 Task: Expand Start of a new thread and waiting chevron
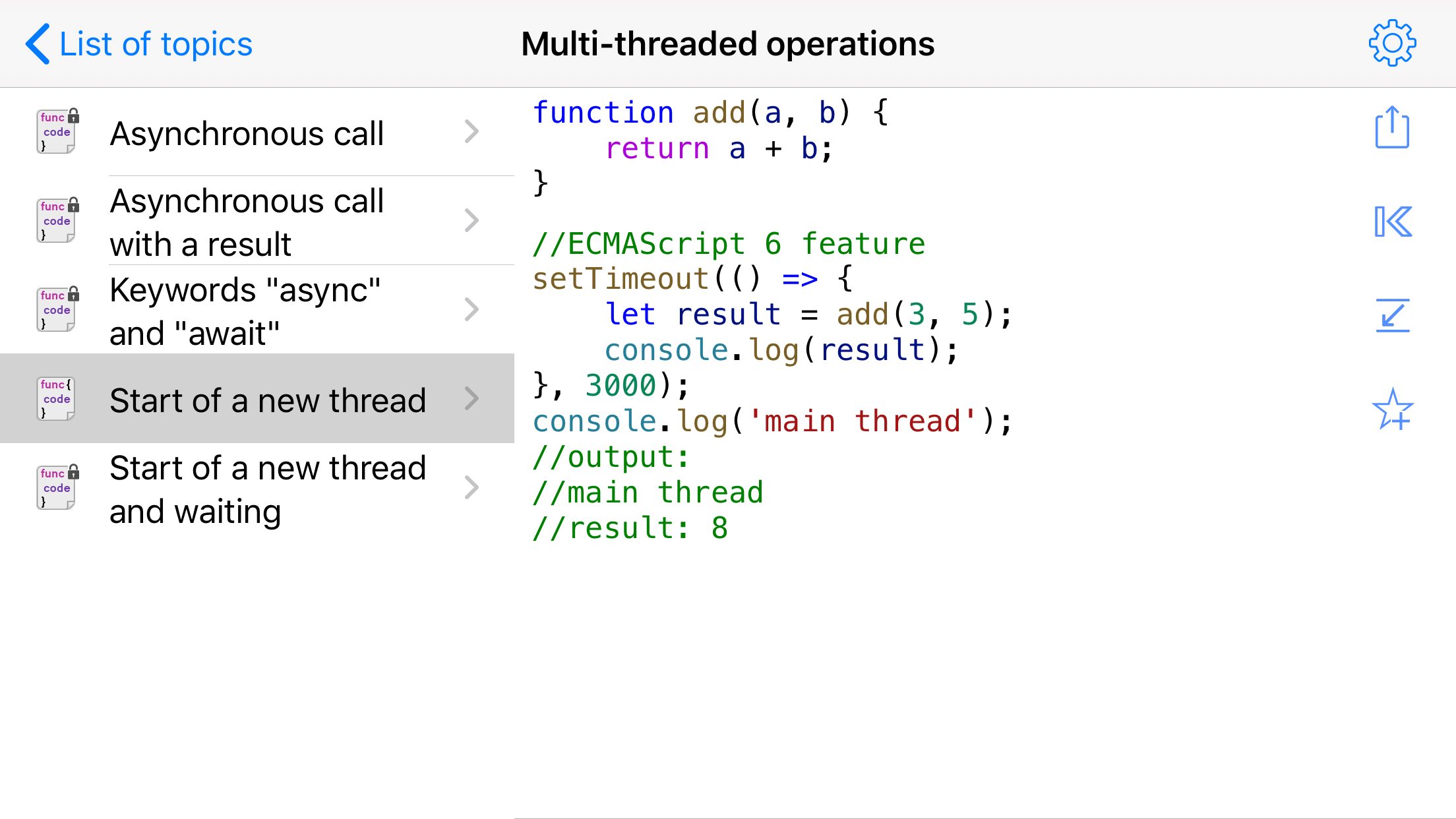471,487
